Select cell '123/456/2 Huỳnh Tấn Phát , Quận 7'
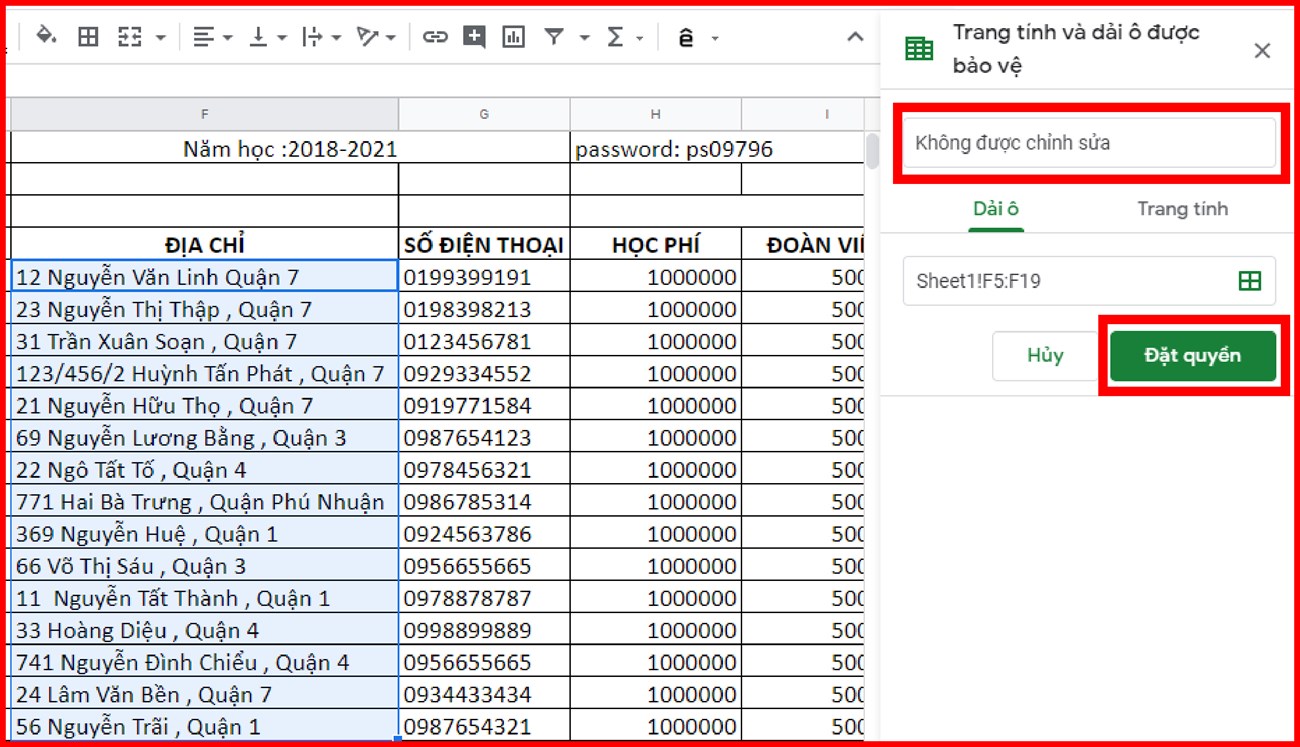Screen dimensions: 1300x747 pyautogui.click(x=204, y=373)
